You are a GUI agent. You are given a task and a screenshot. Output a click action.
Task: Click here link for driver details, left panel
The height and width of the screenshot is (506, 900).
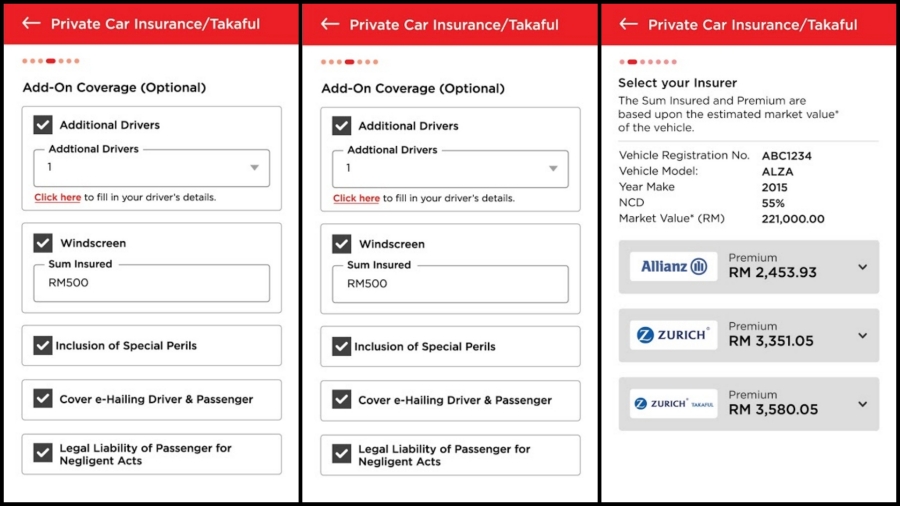click(x=57, y=197)
